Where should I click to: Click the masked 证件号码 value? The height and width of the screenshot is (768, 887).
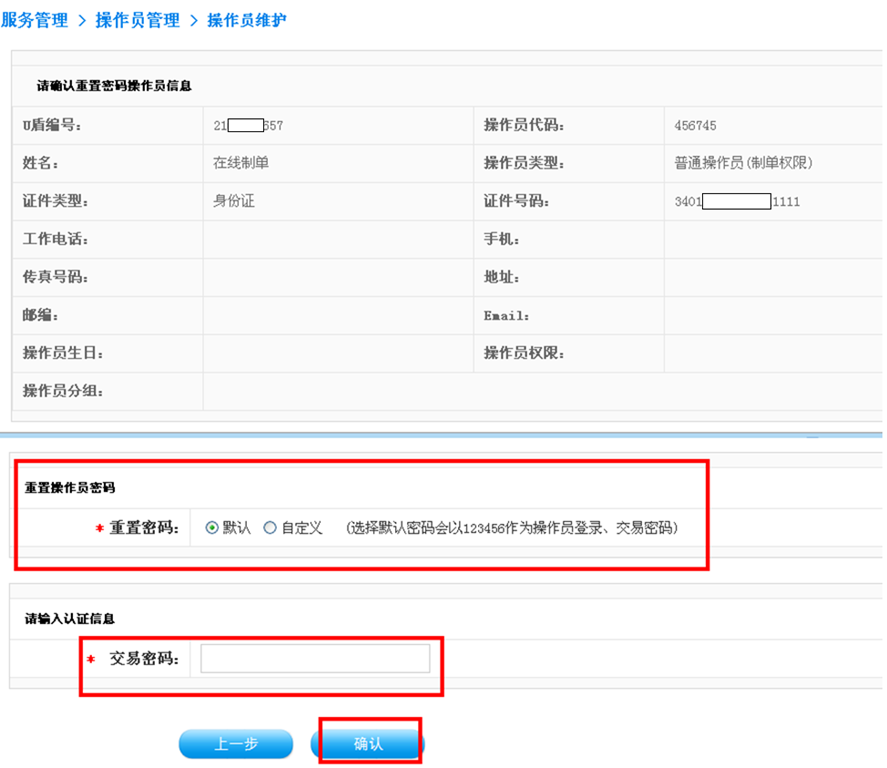click(737, 202)
